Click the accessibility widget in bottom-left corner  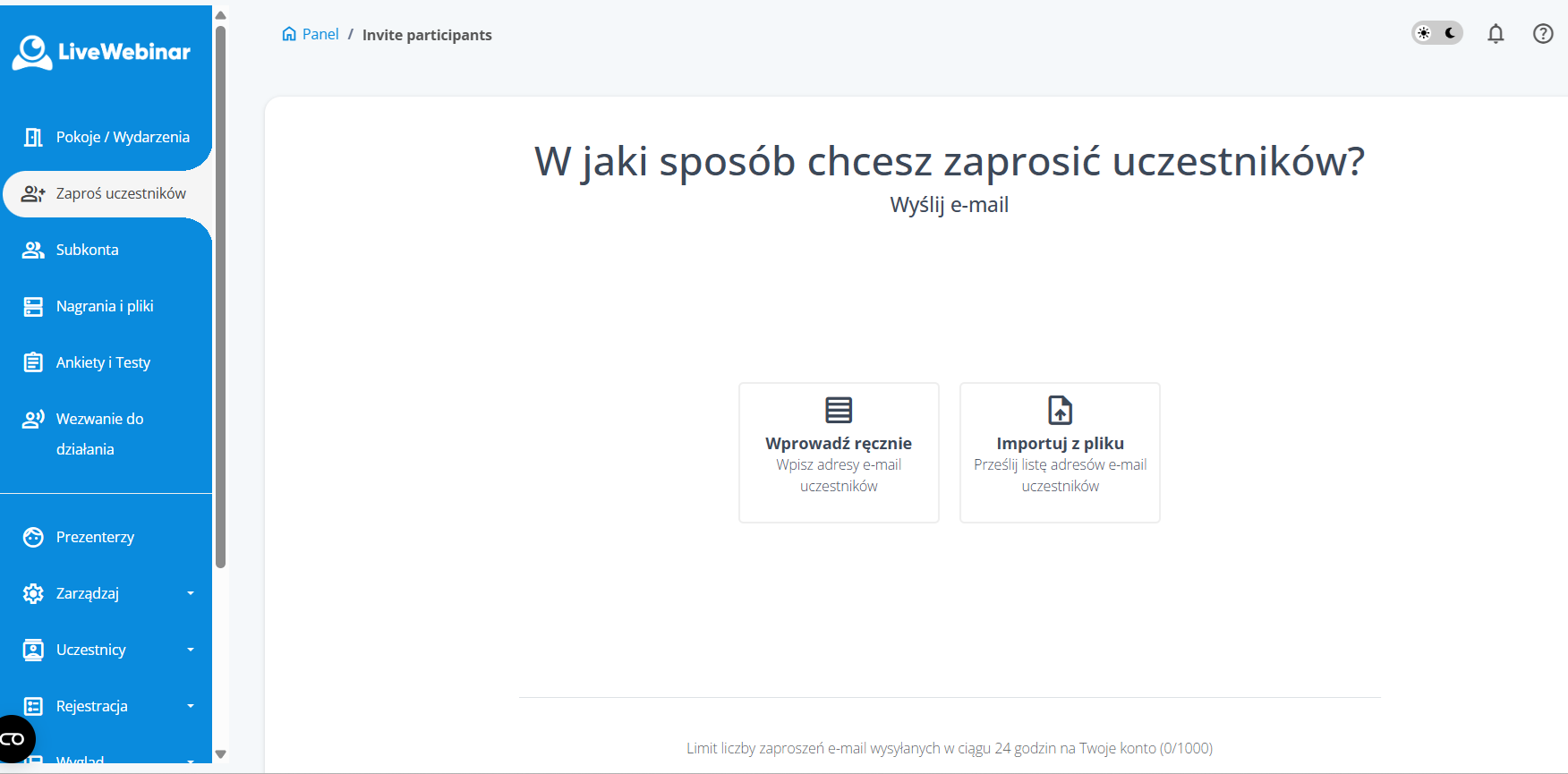(x=14, y=739)
